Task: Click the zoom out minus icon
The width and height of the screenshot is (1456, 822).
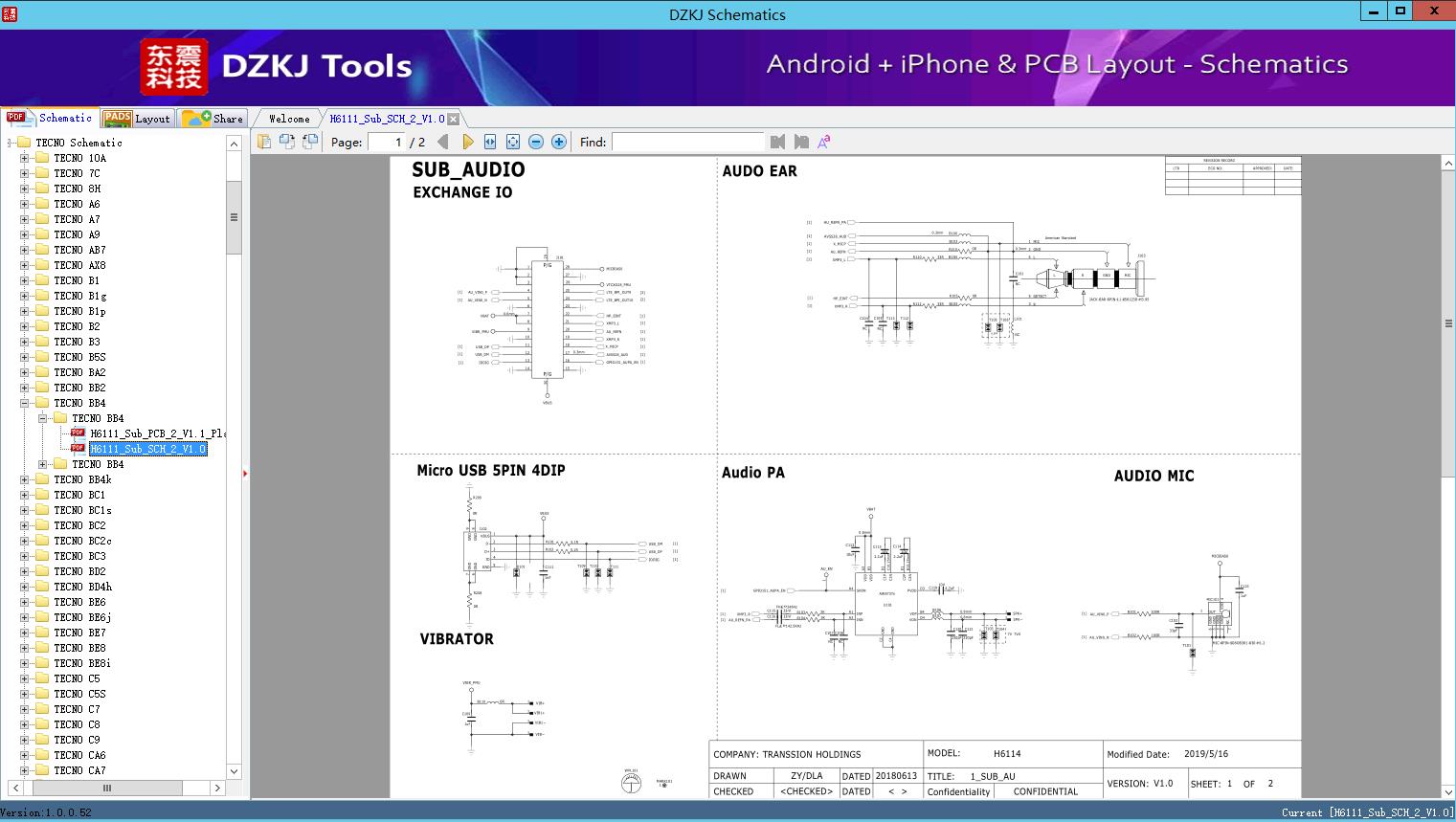Action: (536, 142)
